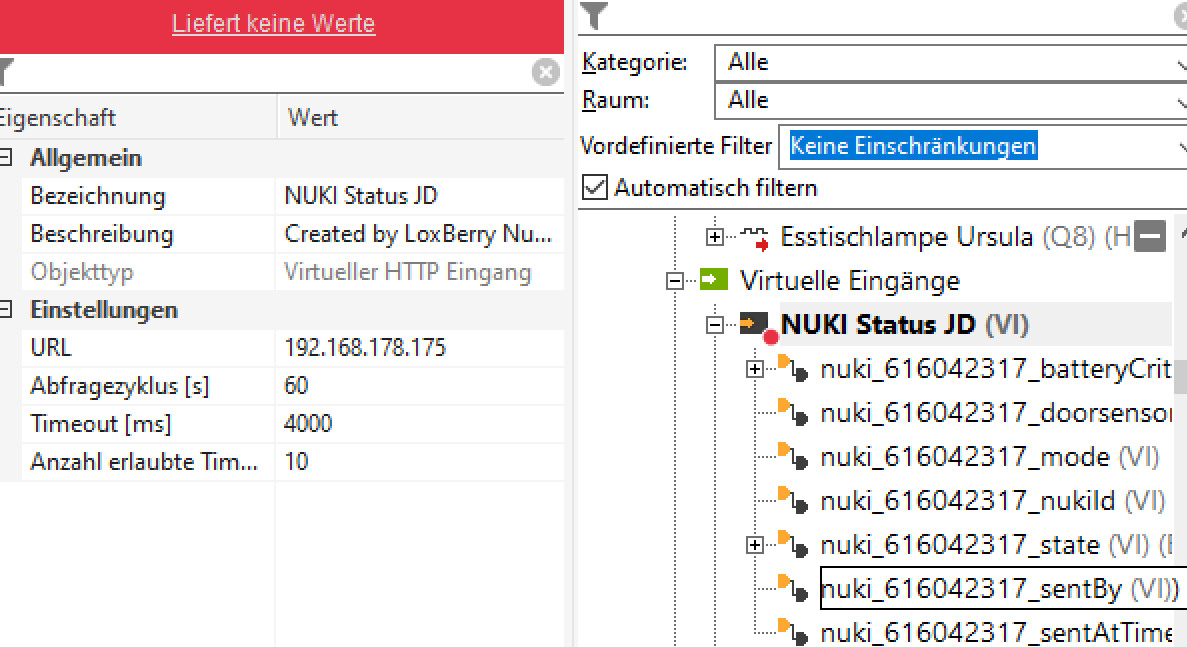The height and width of the screenshot is (647, 1187).
Task: Click the URL property label
Action: (51, 347)
